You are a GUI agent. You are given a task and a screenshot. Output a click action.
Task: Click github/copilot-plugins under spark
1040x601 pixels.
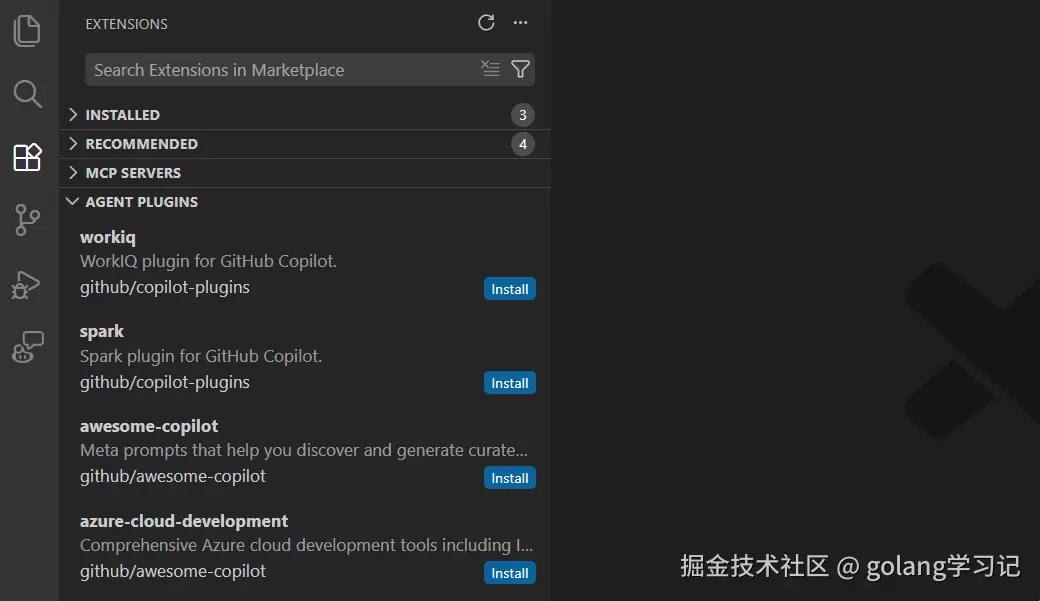pos(164,383)
